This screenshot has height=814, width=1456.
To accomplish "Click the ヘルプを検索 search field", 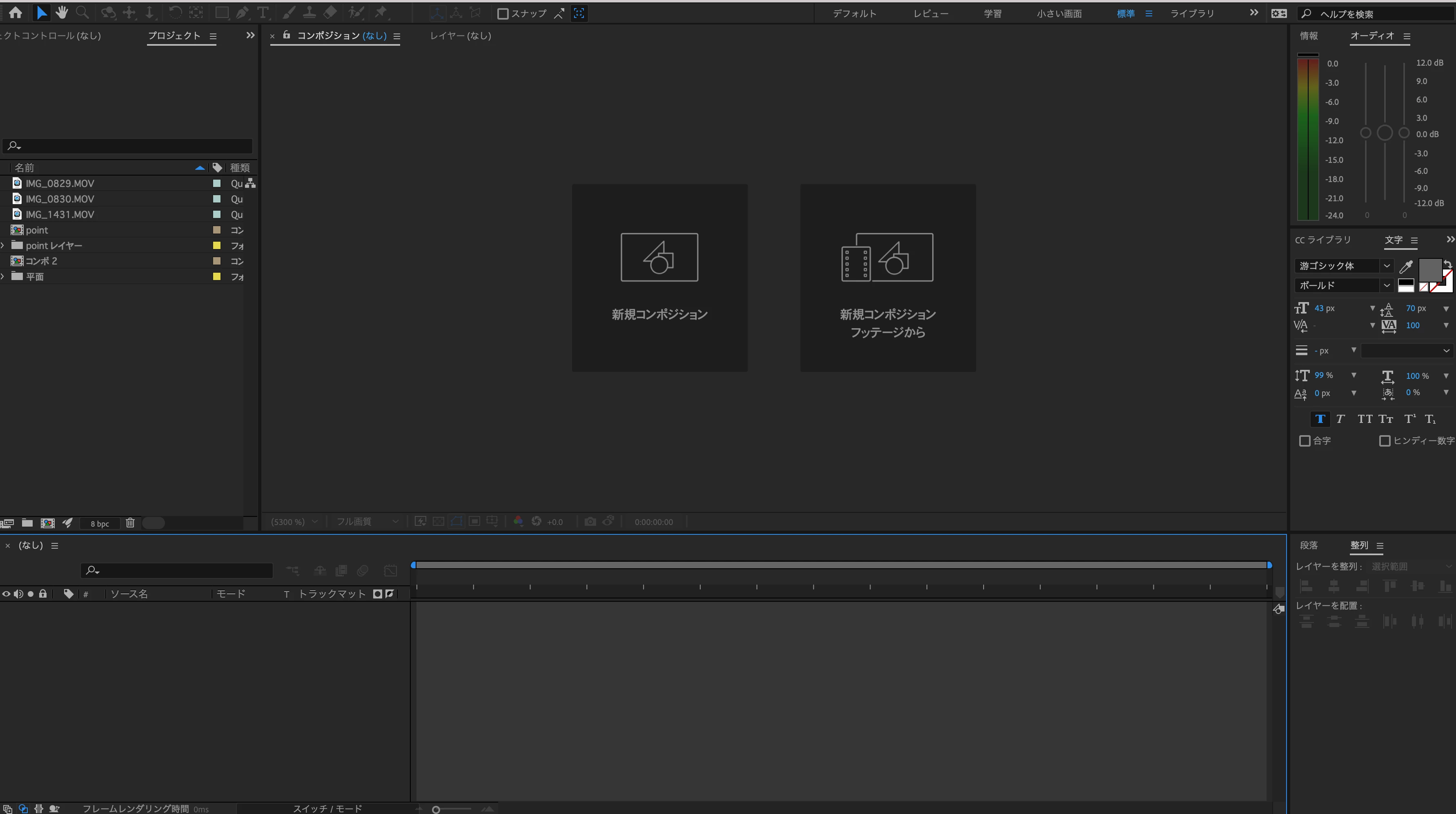I will click(1379, 13).
